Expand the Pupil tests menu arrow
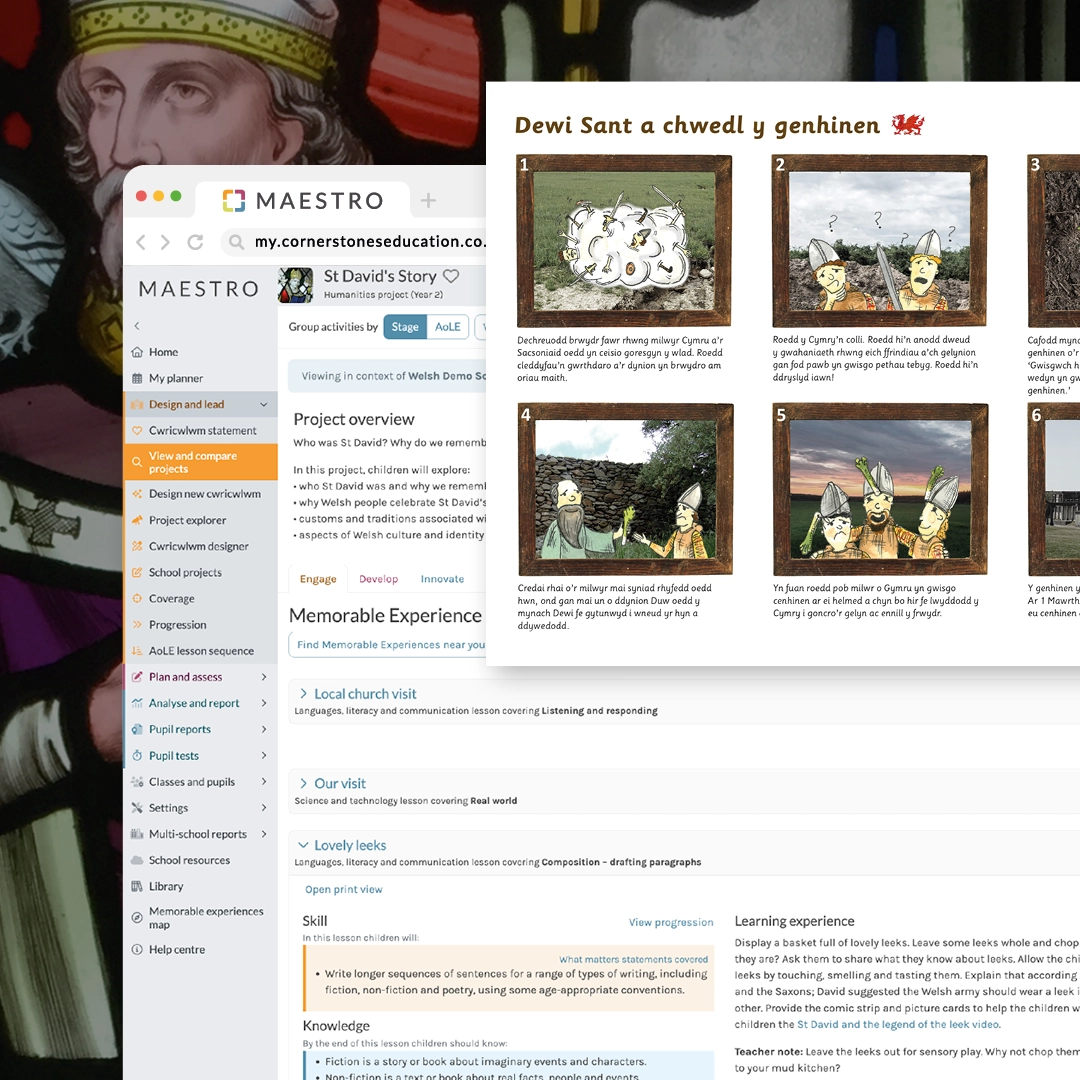The image size is (1080, 1080). tap(264, 756)
